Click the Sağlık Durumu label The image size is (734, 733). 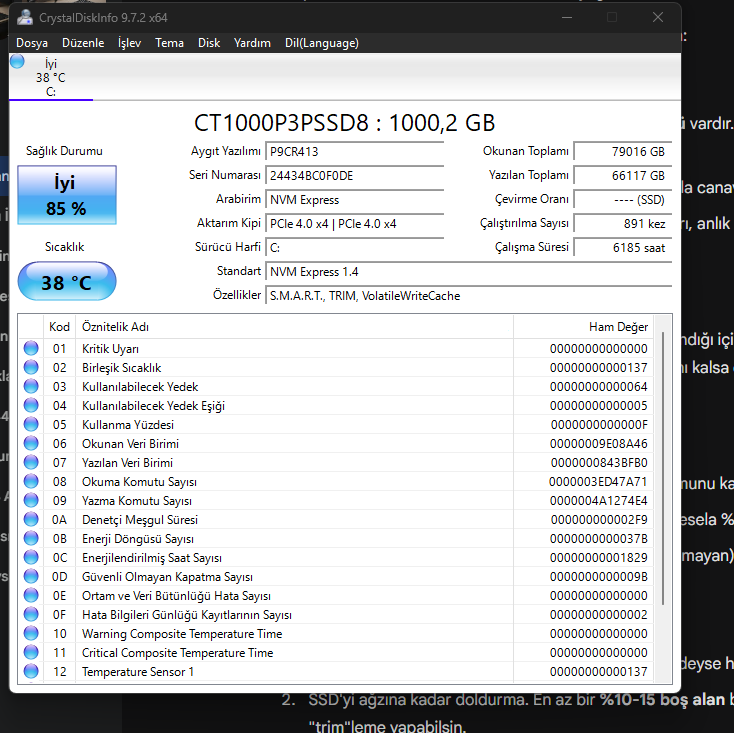point(64,151)
